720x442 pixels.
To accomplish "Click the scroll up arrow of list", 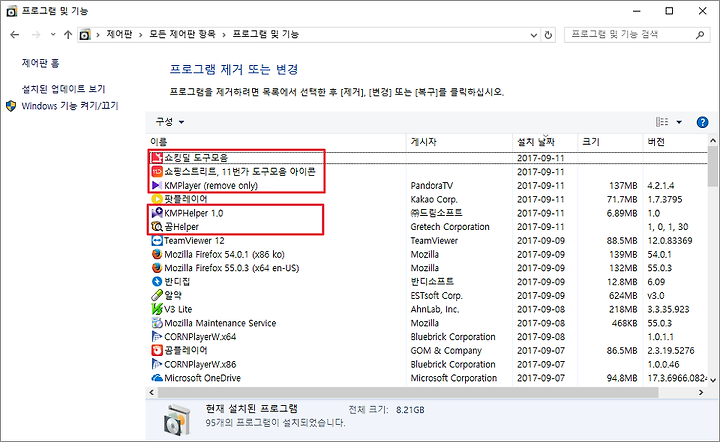I will coord(713,140).
